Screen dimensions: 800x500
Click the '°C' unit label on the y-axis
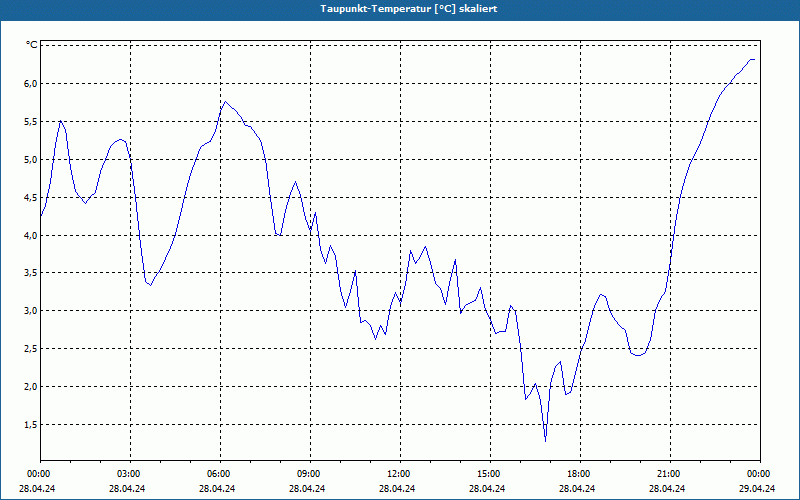click(32, 45)
